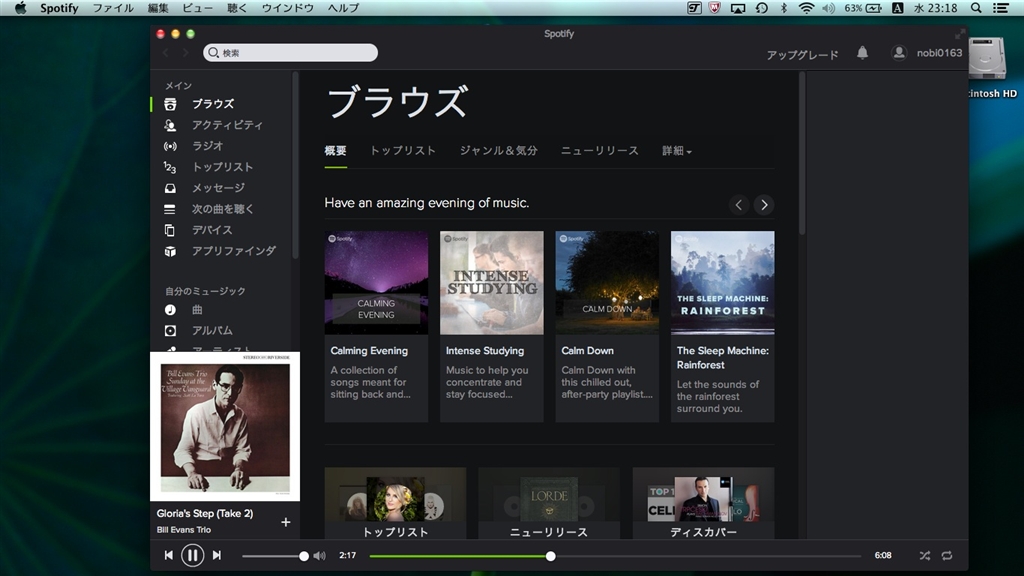Click the user profile avatar icon
This screenshot has width=1024, height=576.
899,53
